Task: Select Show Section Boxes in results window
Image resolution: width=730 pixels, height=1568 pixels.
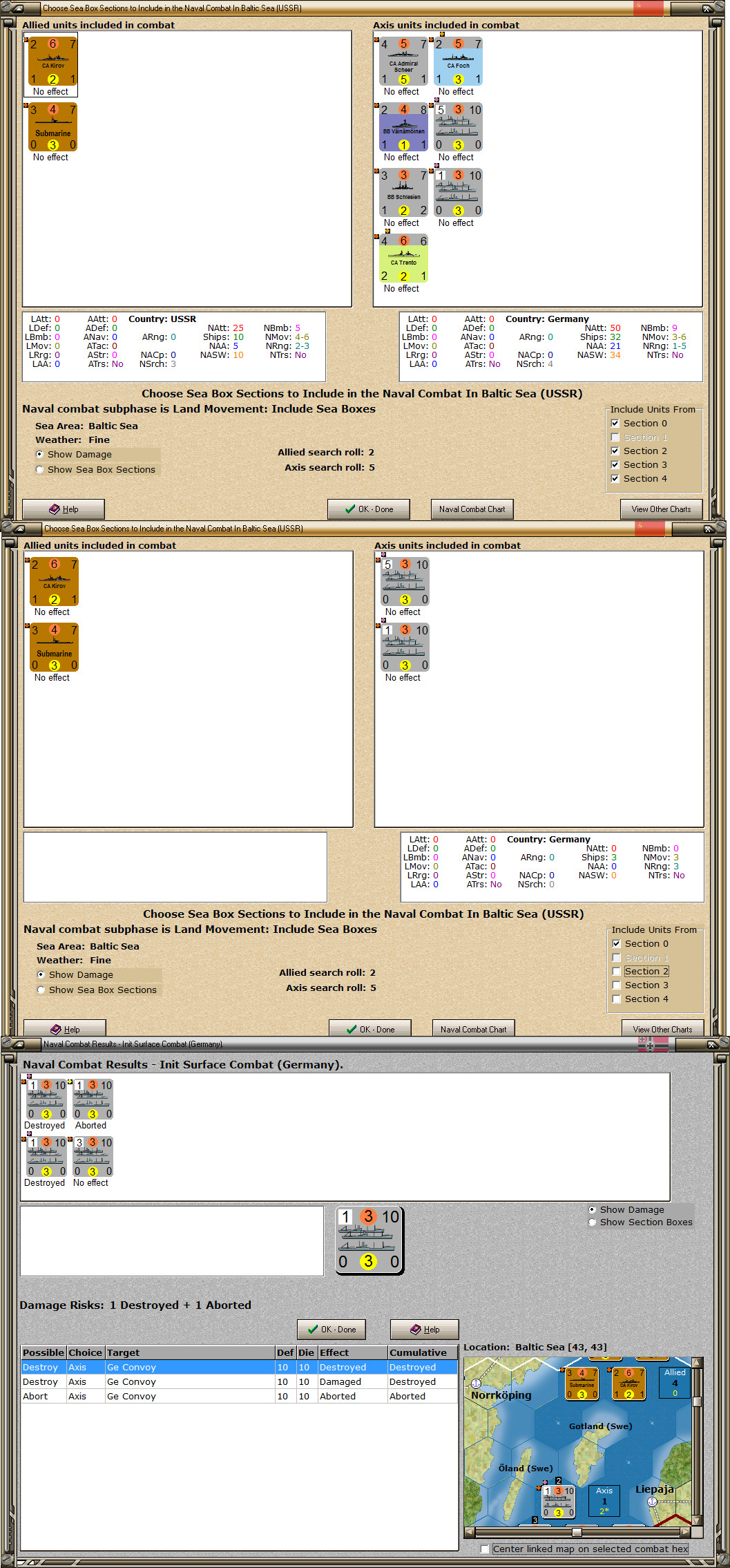Action: click(x=592, y=1222)
